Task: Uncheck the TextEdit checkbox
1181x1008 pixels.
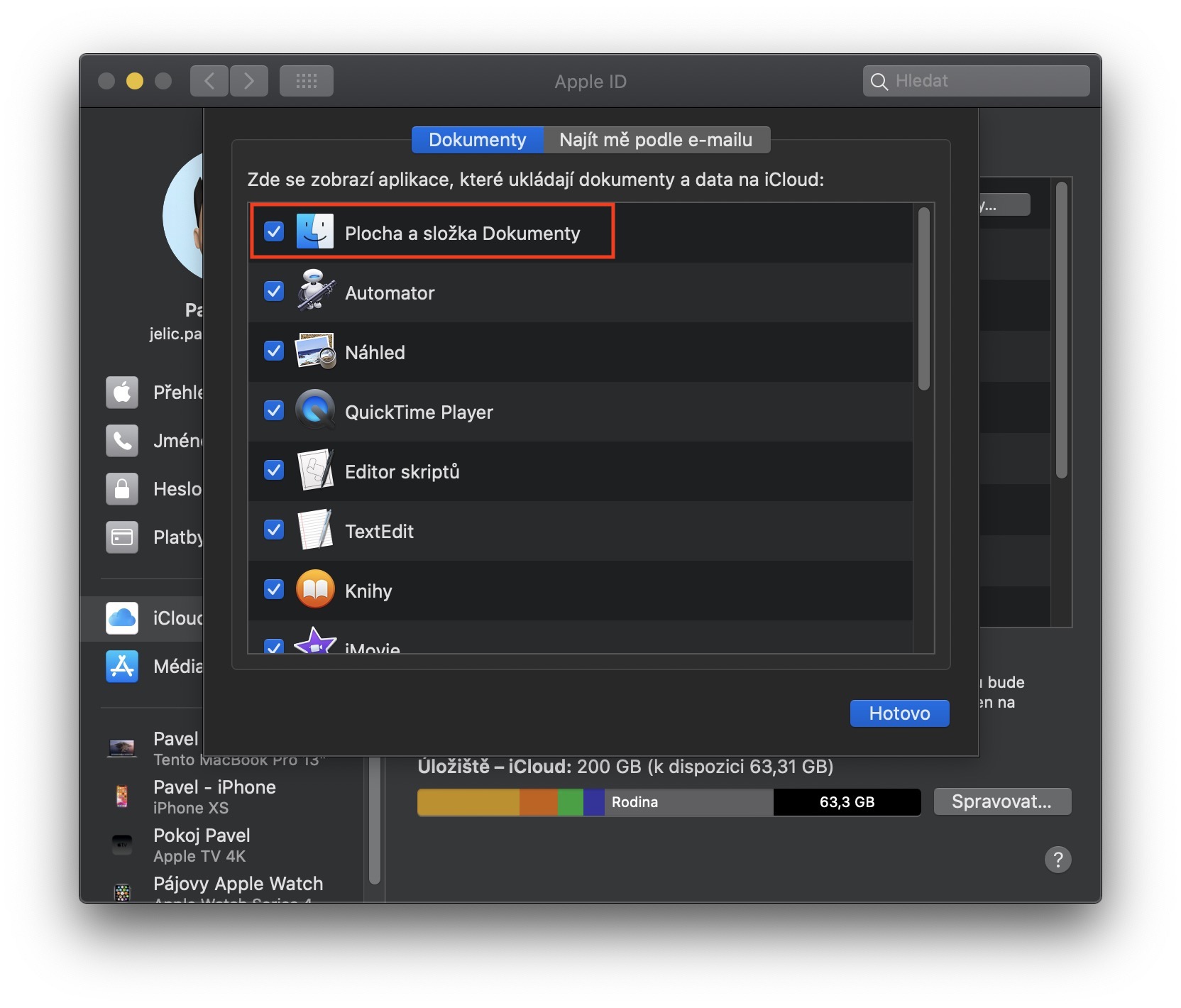Action: [x=274, y=530]
